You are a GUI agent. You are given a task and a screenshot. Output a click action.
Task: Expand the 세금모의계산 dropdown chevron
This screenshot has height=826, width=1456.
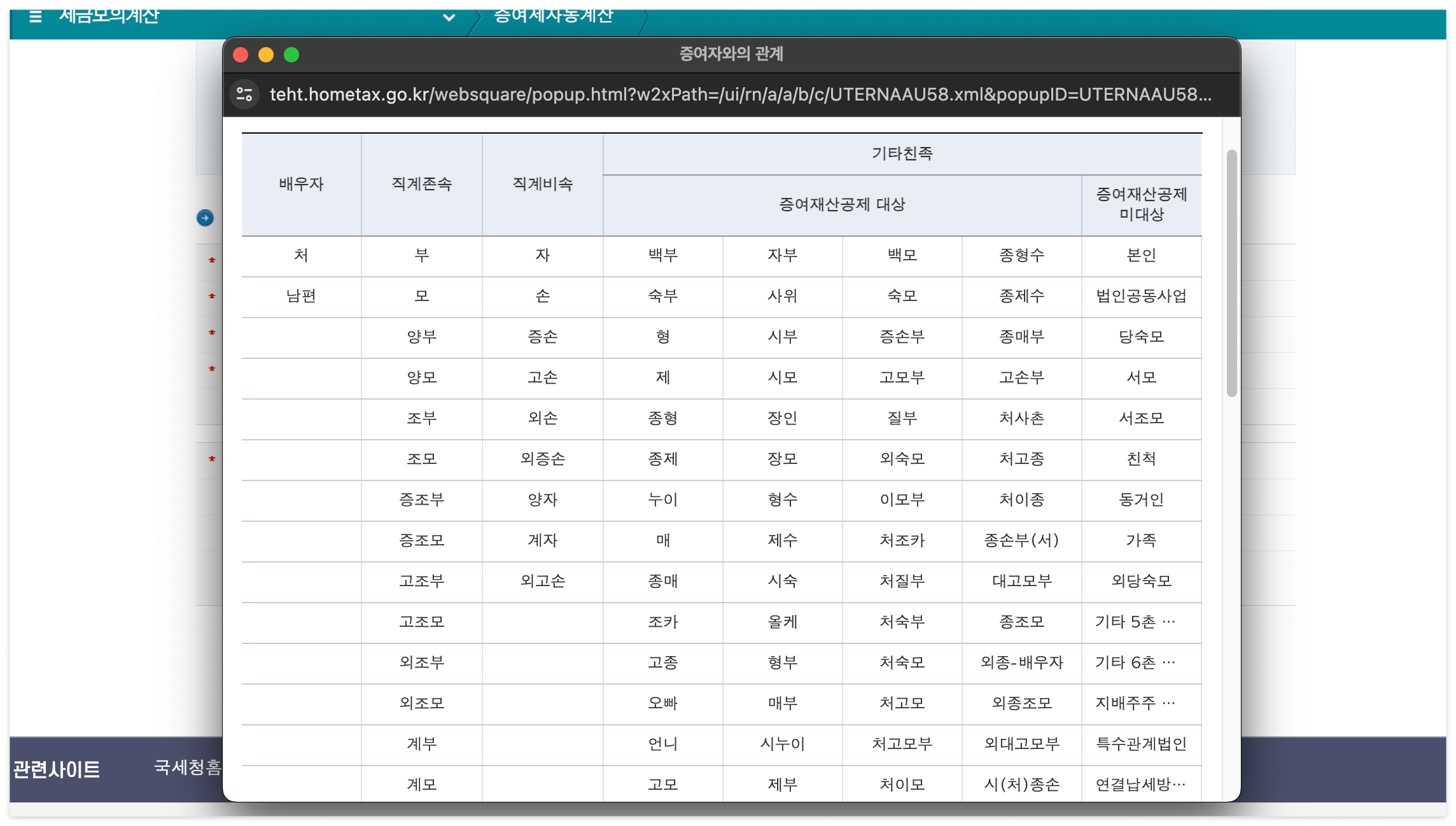point(449,18)
